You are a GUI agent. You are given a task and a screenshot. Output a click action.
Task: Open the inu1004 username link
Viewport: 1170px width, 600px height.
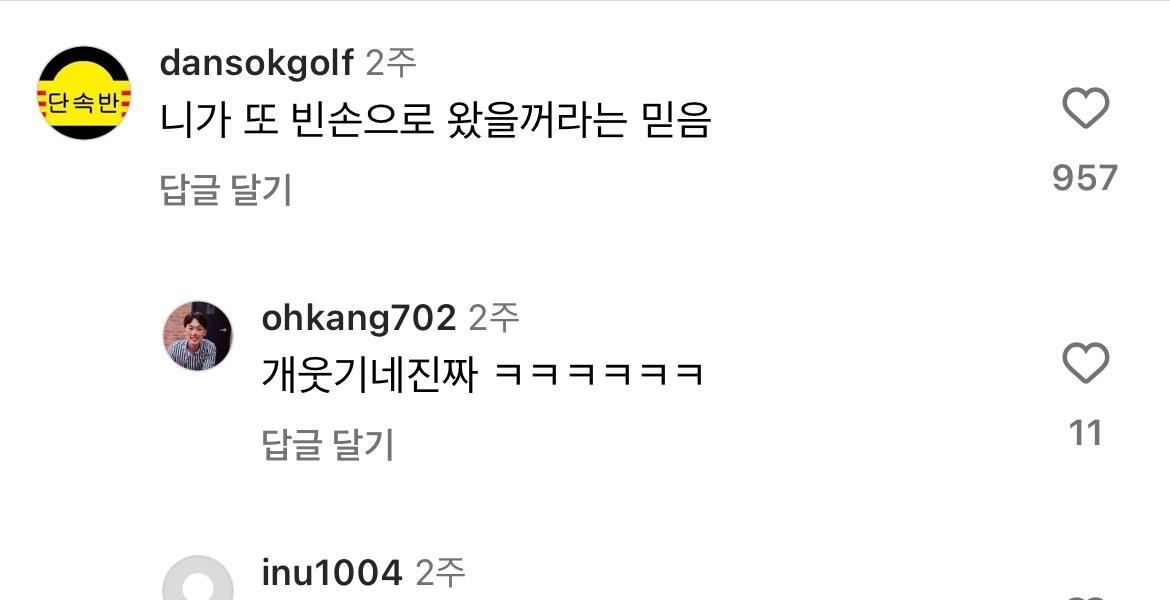pos(332,573)
